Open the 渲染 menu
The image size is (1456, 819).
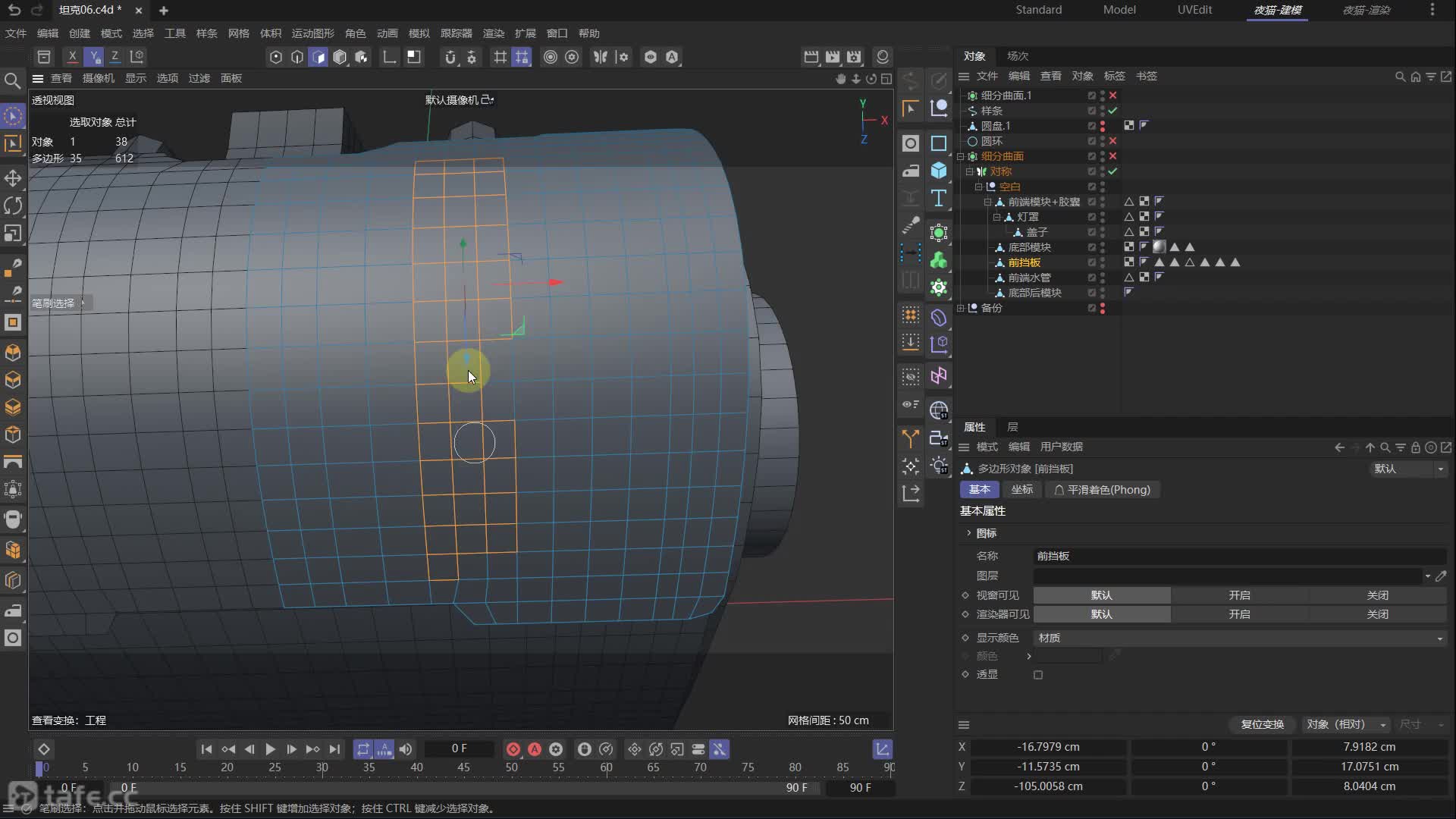493,33
